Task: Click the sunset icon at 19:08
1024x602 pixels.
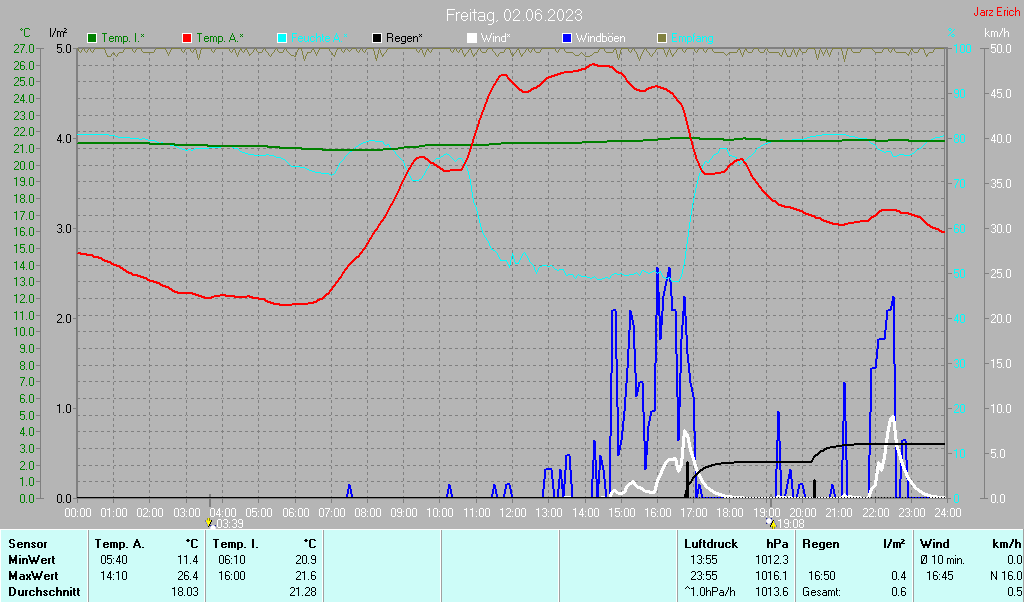Action: 770,522
